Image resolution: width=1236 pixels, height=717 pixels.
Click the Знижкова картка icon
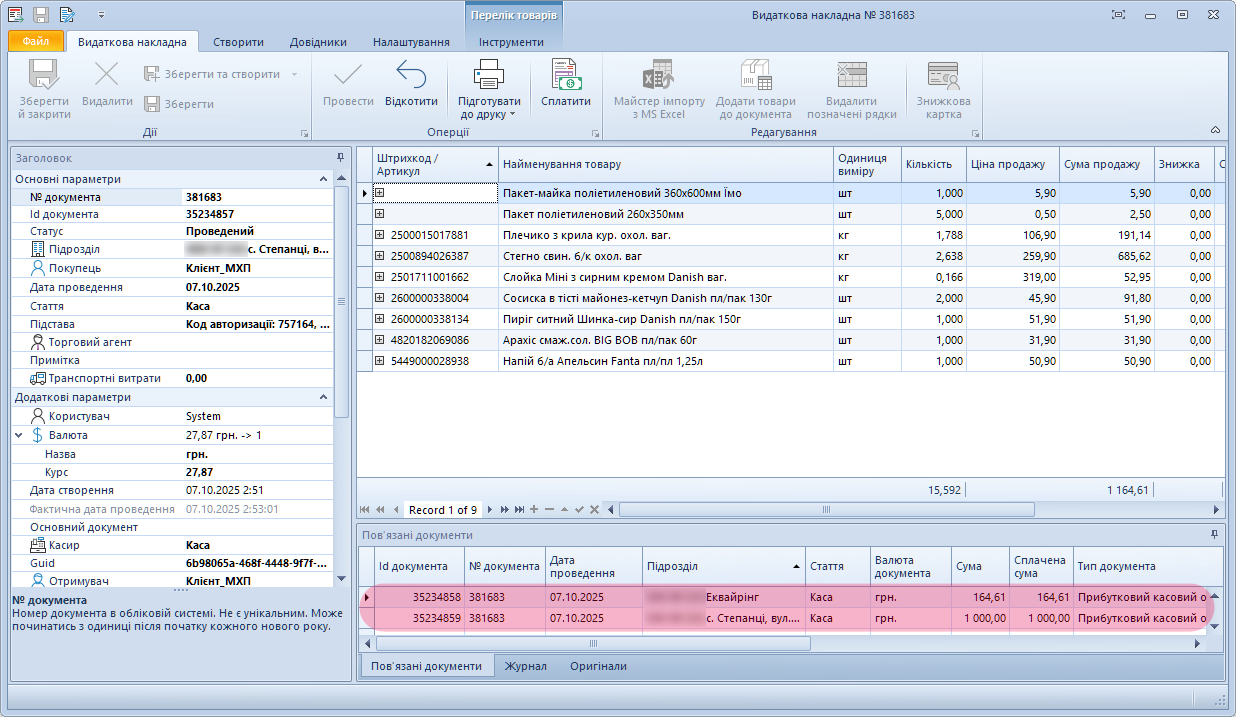[943, 76]
